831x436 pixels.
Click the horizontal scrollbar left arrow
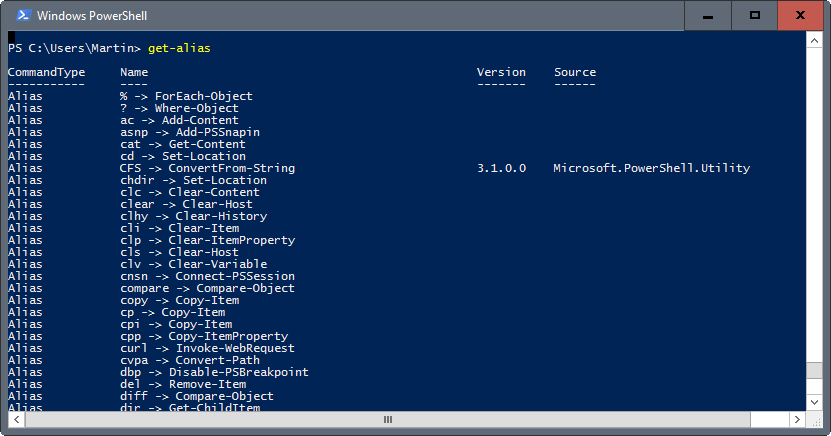click(x=16, y=420)
